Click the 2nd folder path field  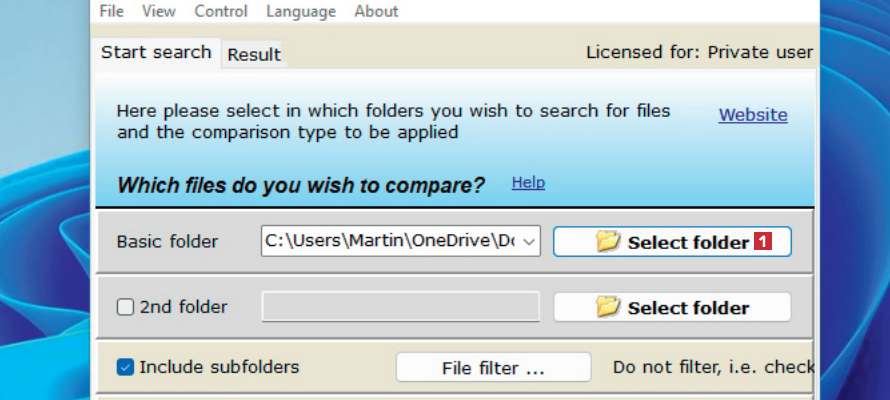(400, 308)
